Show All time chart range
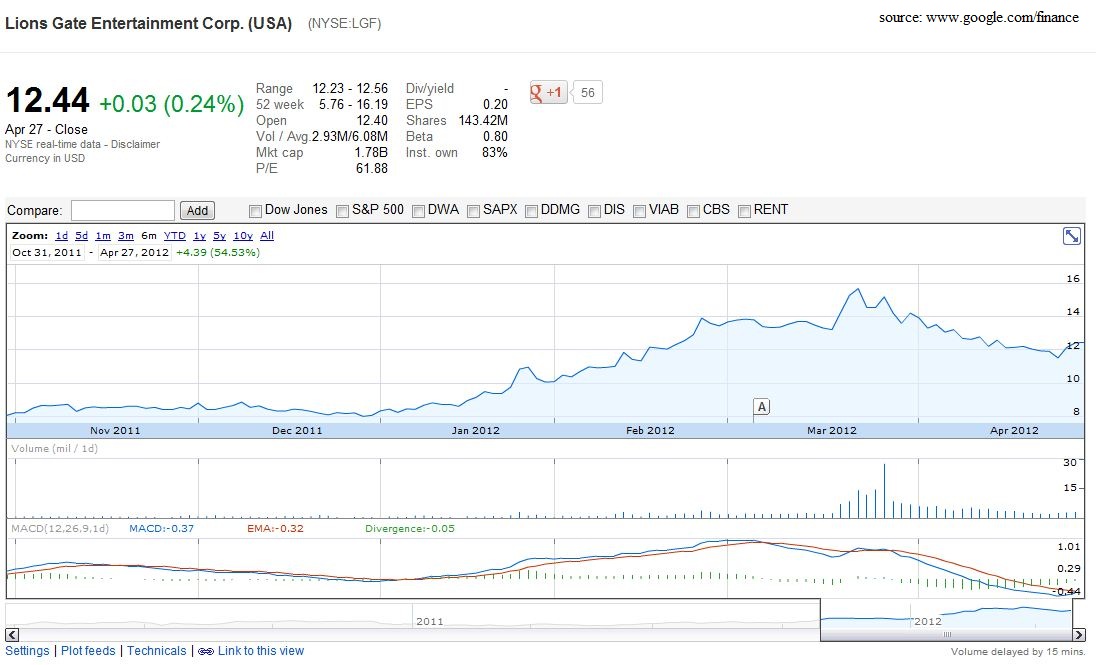1096x665 pixels. click(x=267, y=236)
